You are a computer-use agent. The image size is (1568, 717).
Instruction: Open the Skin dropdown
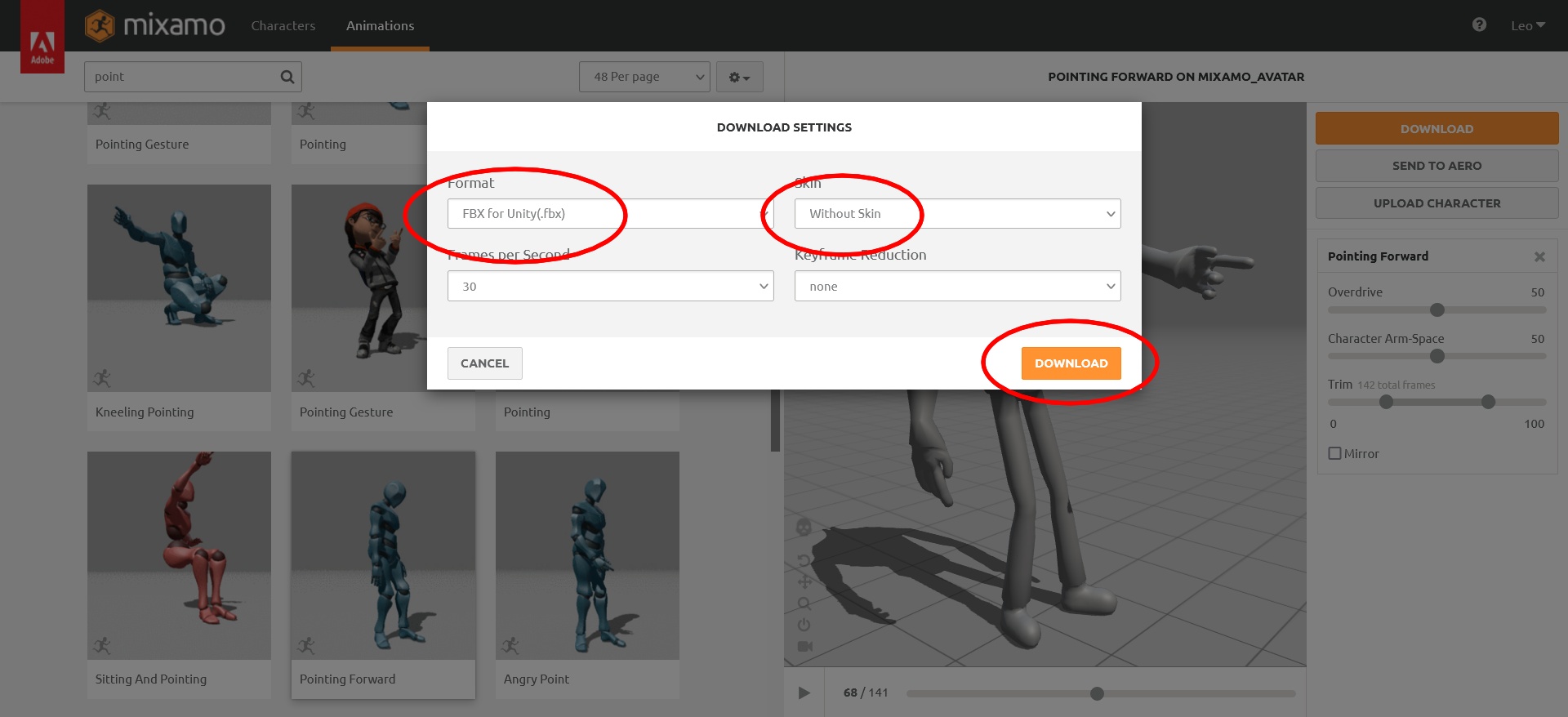957,214
